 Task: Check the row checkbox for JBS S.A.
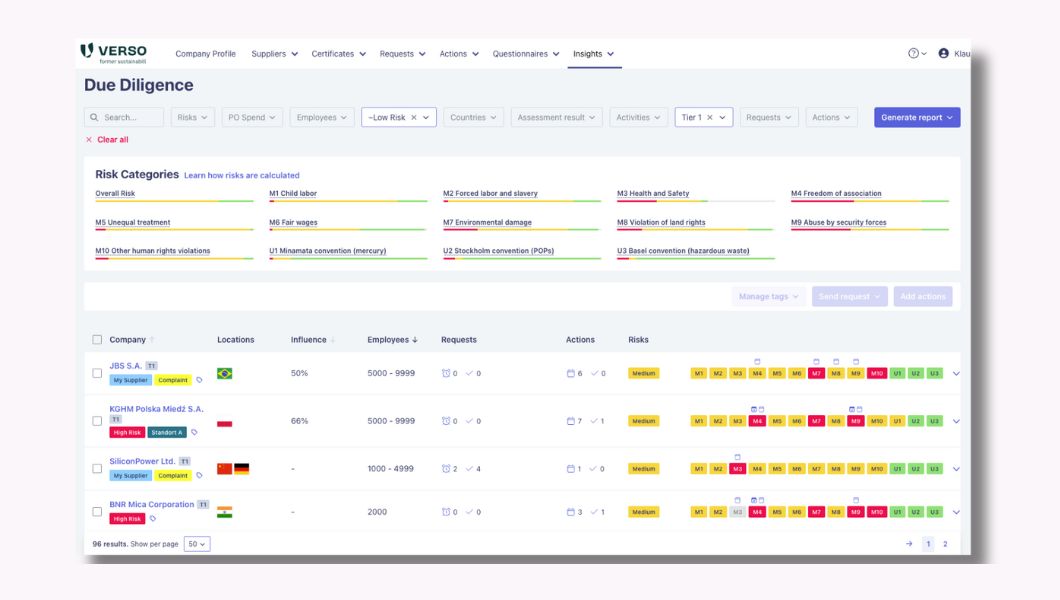95,371
